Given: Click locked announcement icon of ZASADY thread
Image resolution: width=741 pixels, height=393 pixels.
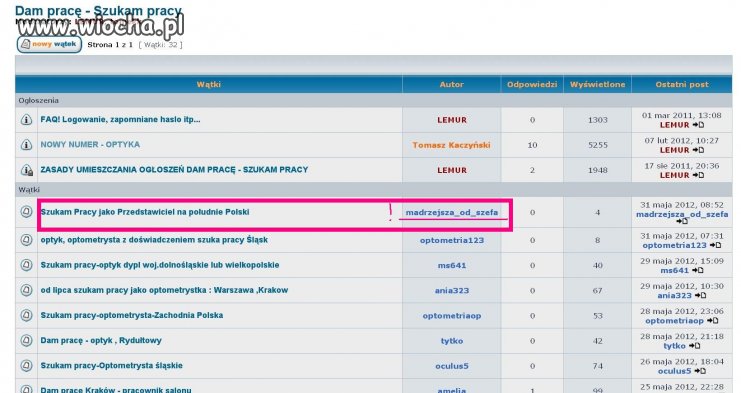Looking at the screenshot, I should 27,170.
